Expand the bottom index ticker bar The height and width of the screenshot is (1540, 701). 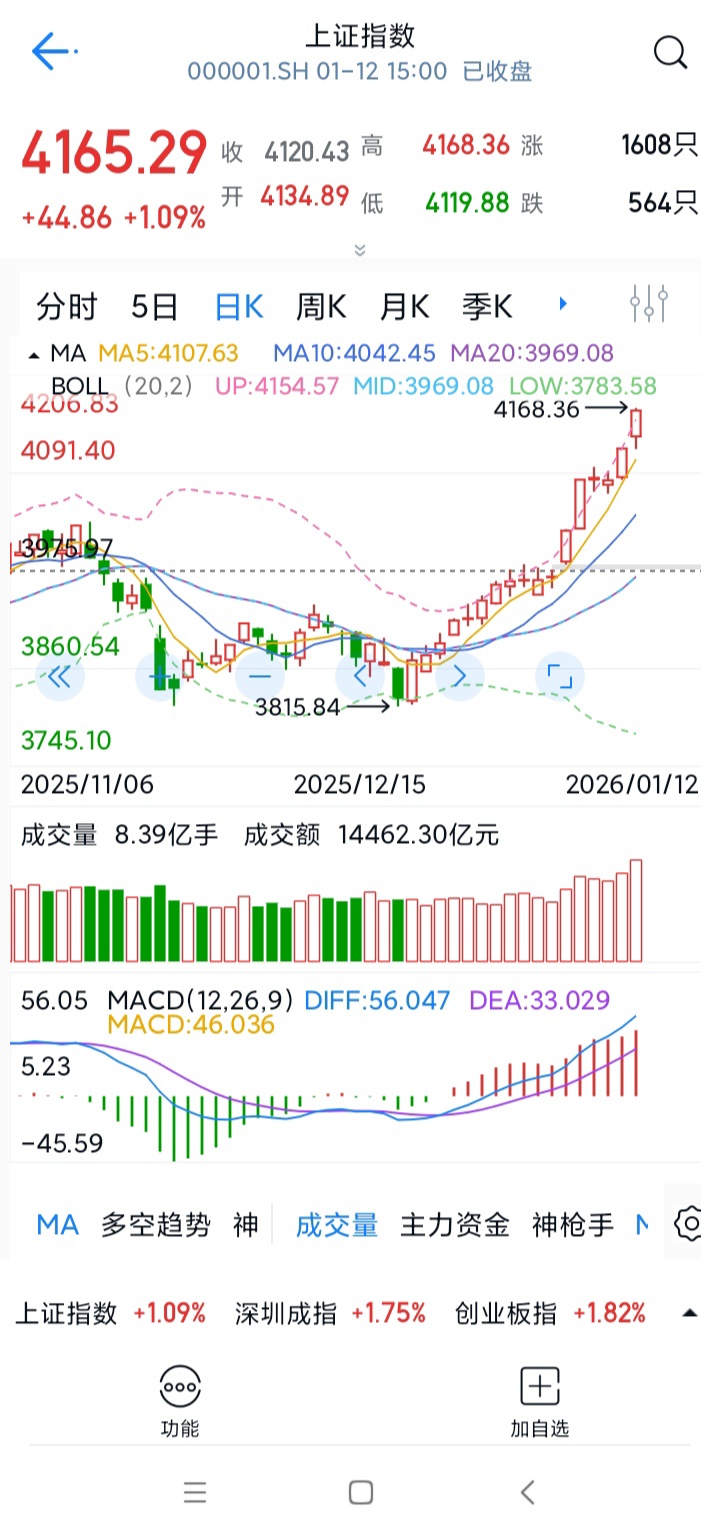pos(688,1313)
